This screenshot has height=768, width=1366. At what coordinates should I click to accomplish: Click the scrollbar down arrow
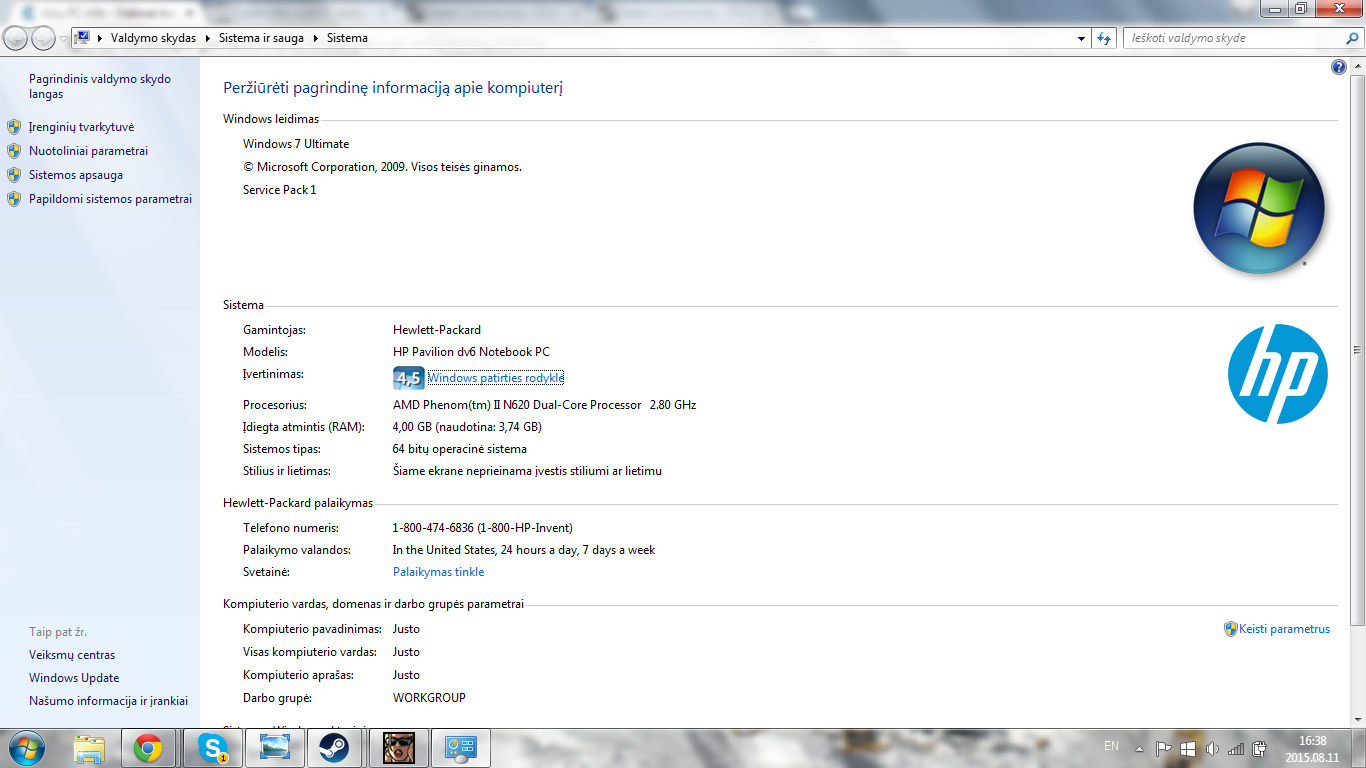[1357, 719]
